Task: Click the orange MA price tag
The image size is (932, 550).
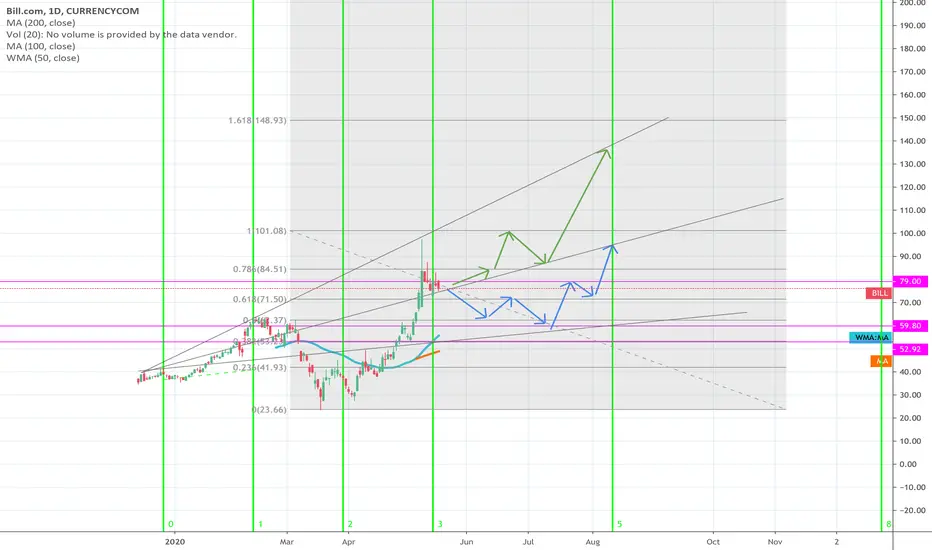Action: tap(881, 361)
